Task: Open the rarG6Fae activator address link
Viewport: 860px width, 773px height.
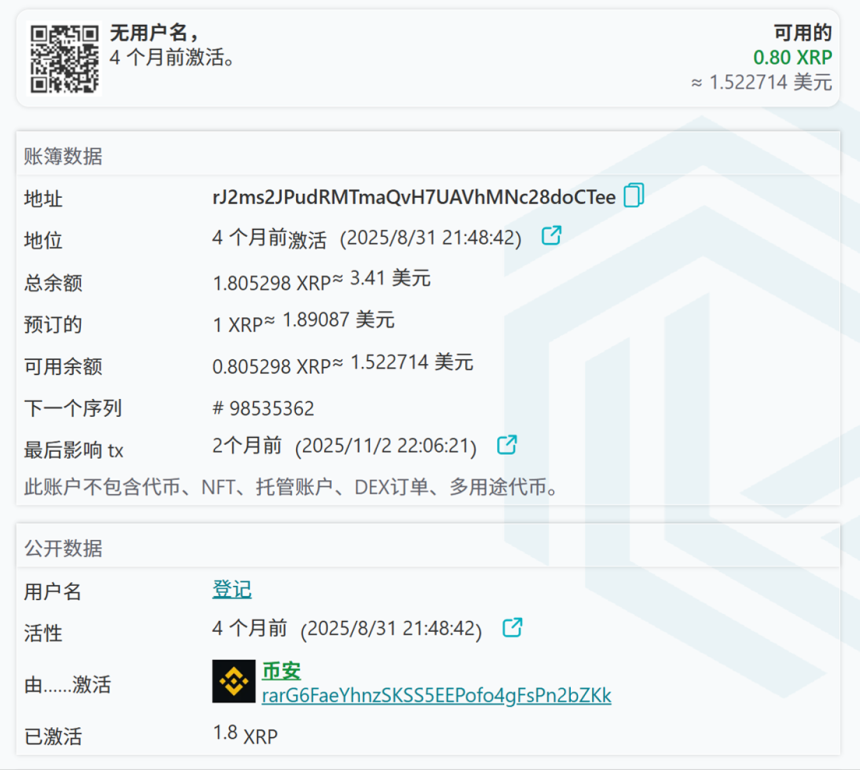Action: pos(436,695)
